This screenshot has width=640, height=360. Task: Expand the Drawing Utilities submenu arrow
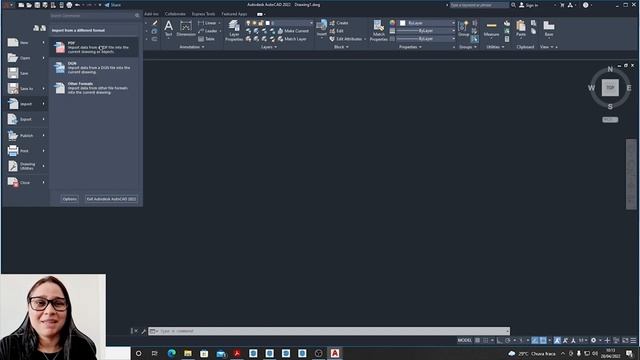43,166
